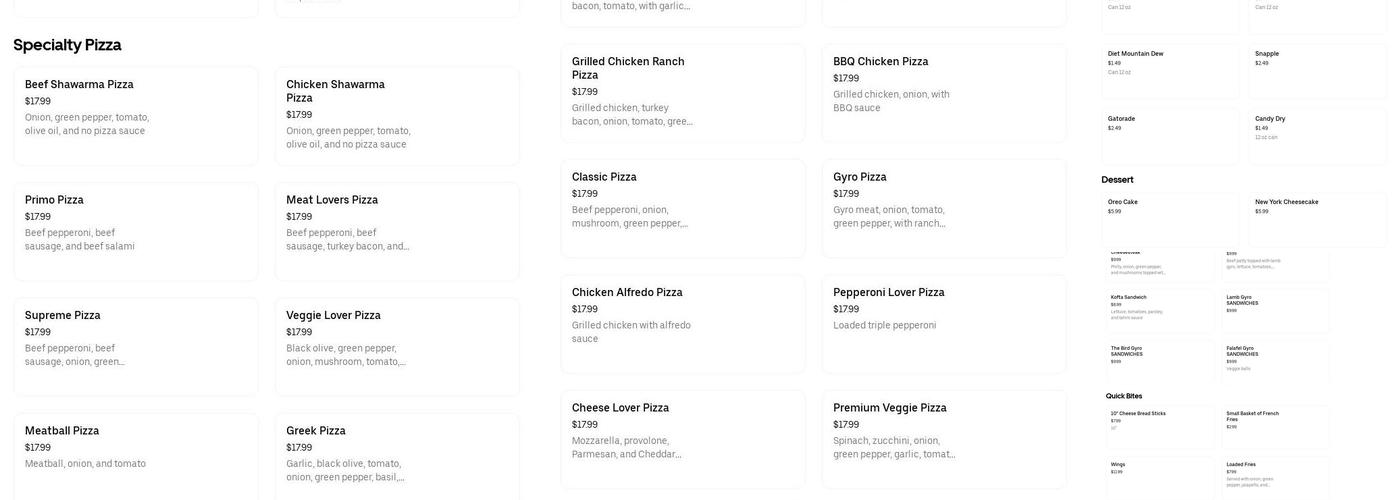Choose the Classic Pizza card

(x=683, y=208)
